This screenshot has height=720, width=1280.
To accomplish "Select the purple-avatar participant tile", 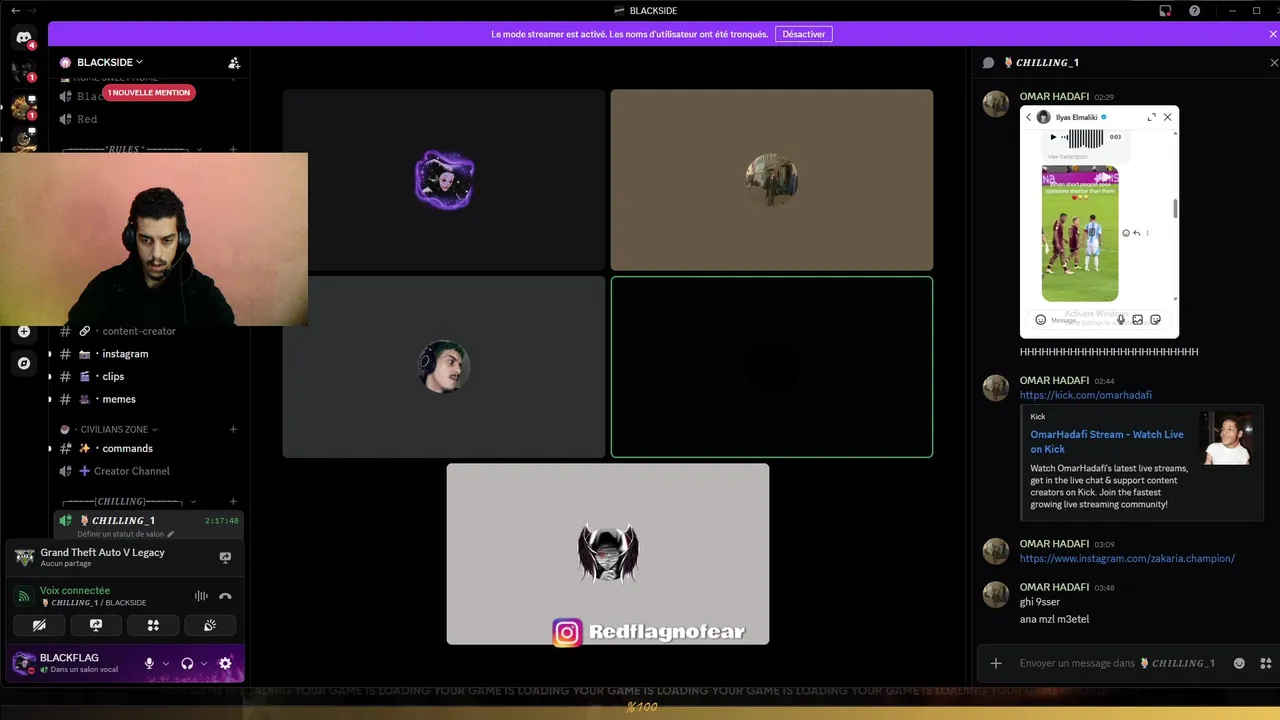I will (444, 180).
